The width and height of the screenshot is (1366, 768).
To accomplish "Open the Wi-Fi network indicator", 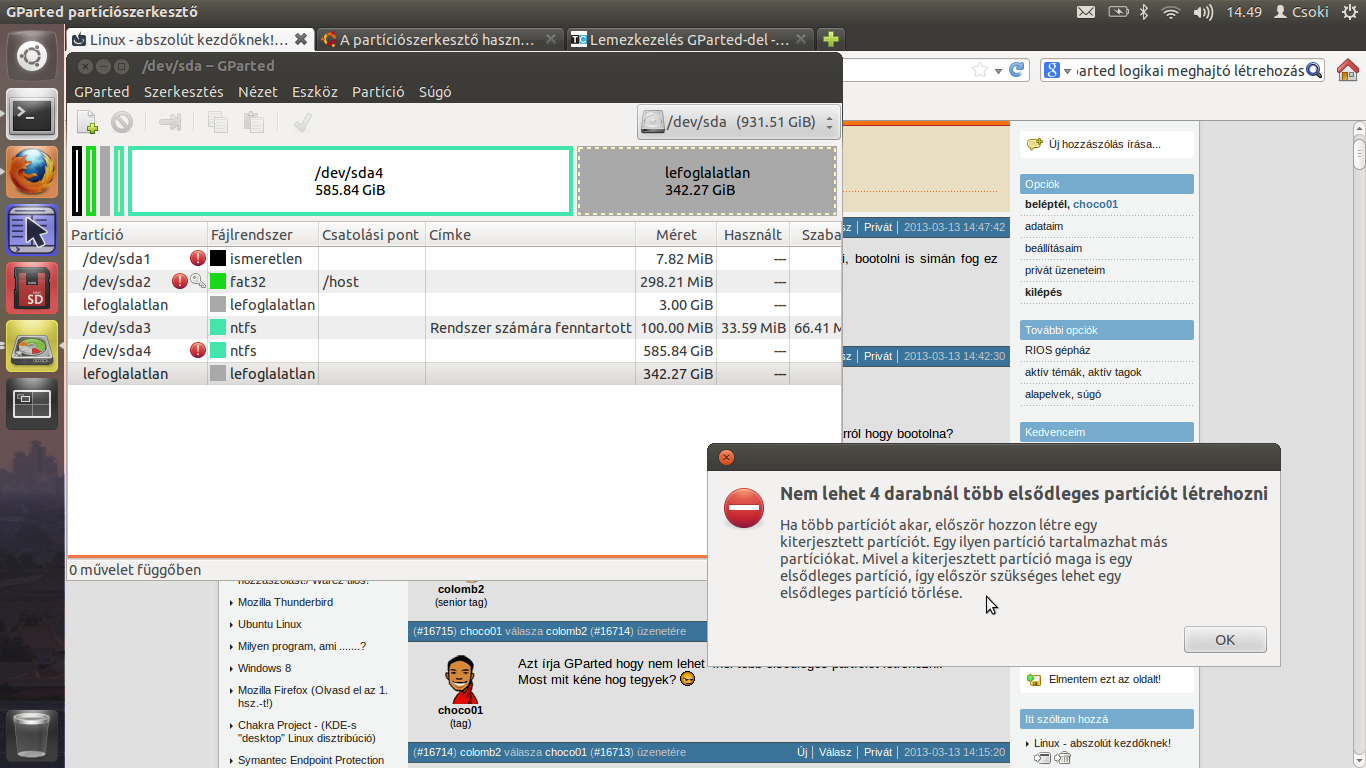I will tap(1172, 12).
